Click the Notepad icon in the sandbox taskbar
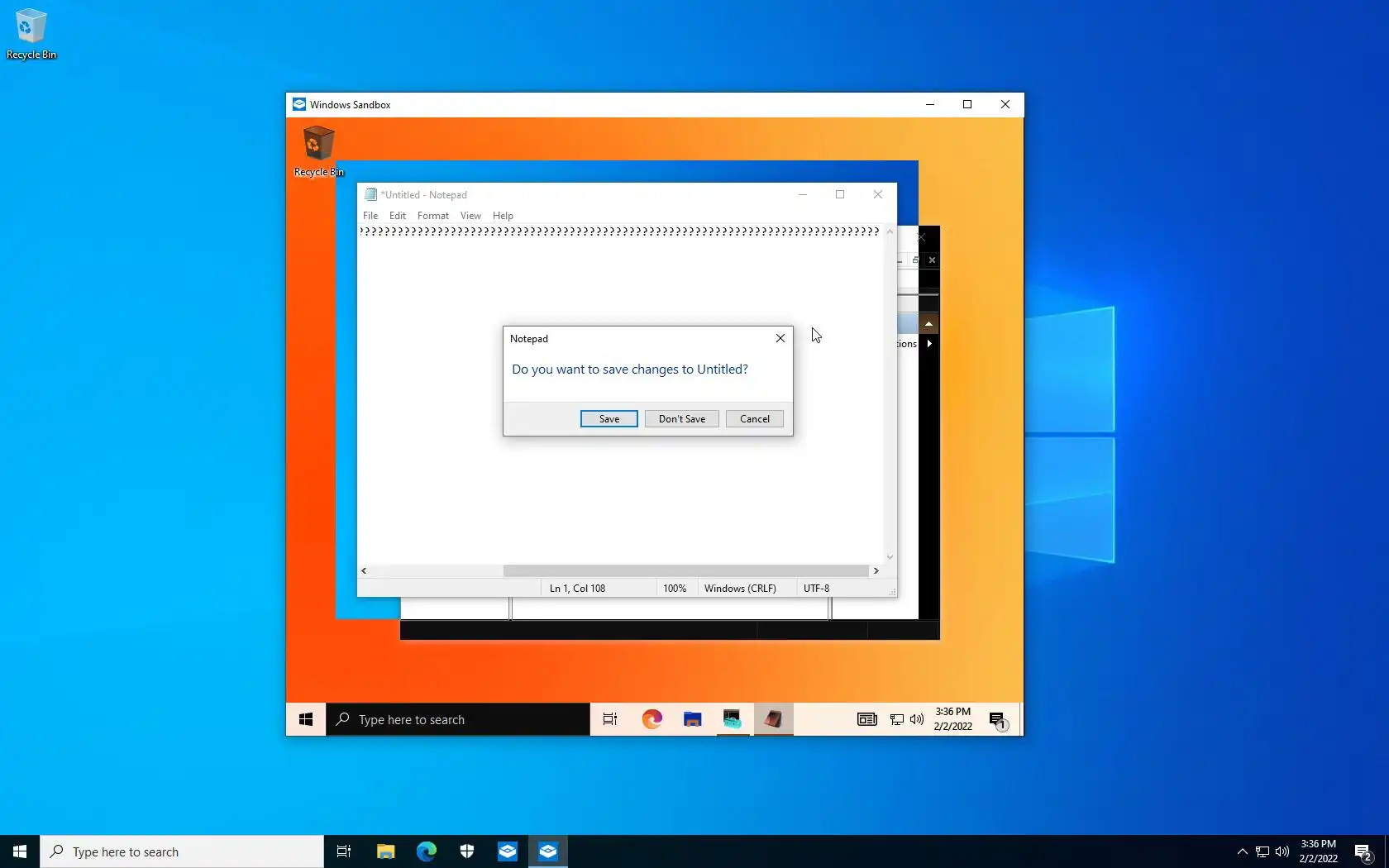This screenshot has width=1389, height=868. (x=773, y=719)
